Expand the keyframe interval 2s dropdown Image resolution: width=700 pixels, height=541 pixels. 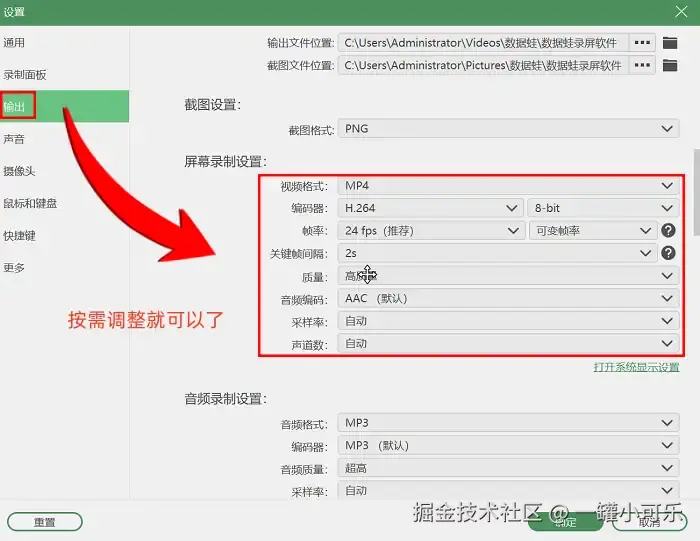coord(497,253)
